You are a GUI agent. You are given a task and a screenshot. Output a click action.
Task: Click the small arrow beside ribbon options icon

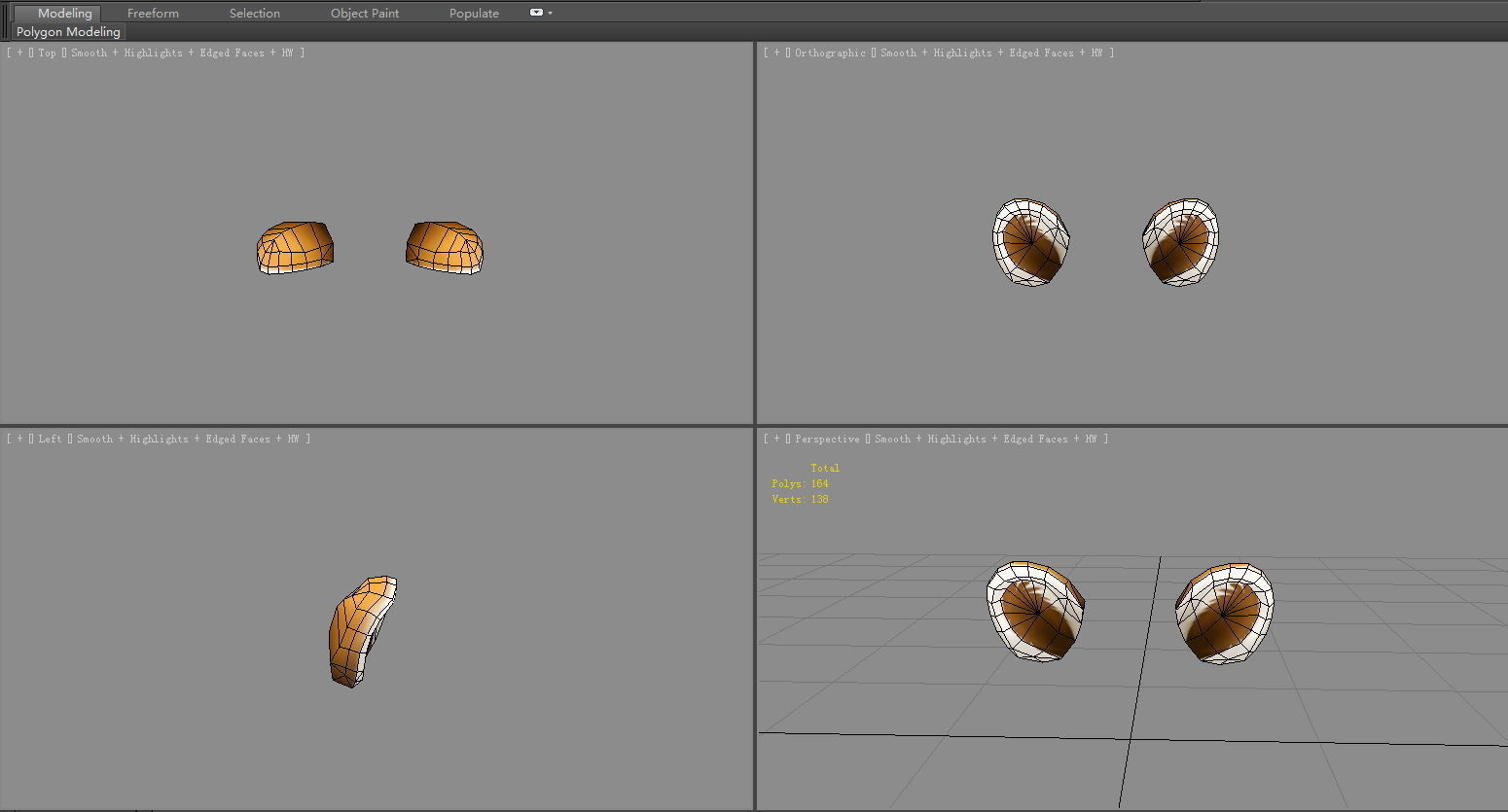(x=551, y=13)
